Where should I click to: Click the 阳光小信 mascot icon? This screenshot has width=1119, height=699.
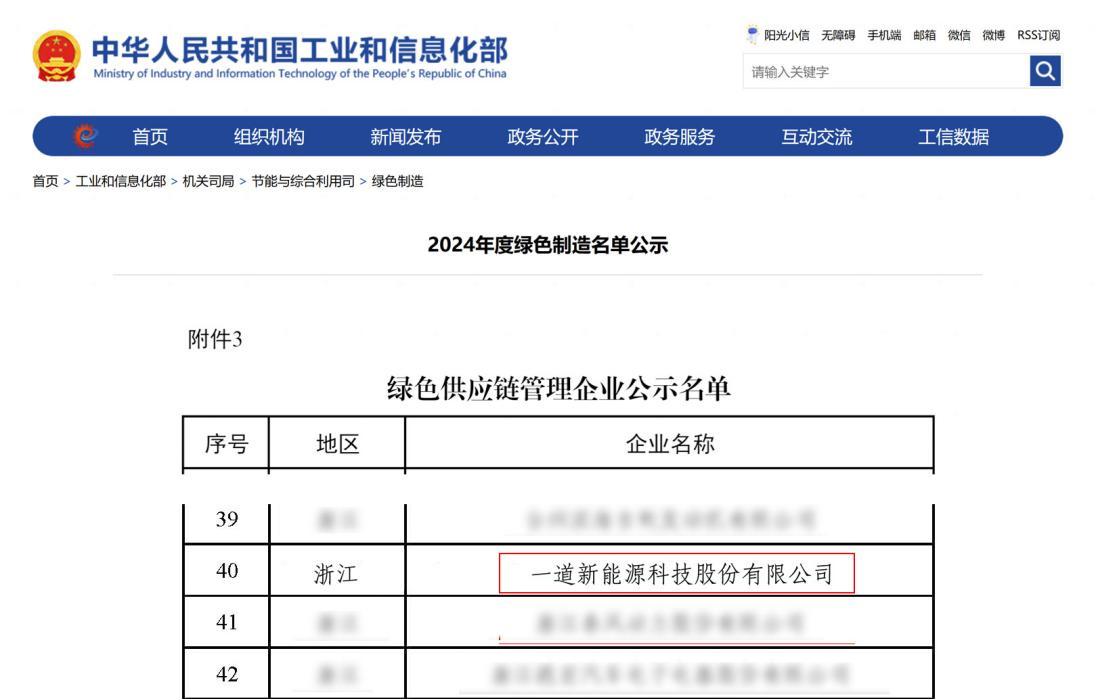tap(753, 35)
